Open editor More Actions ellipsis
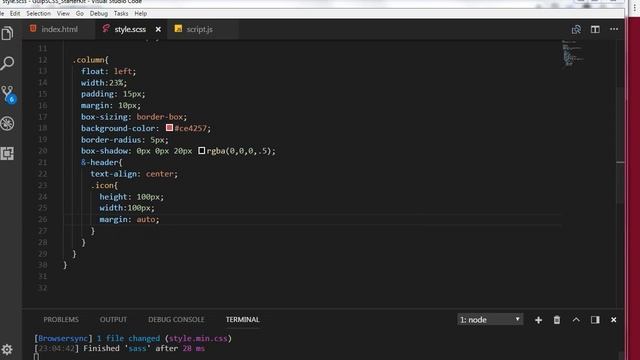640x360 pixels. click(x=614, y=29)
